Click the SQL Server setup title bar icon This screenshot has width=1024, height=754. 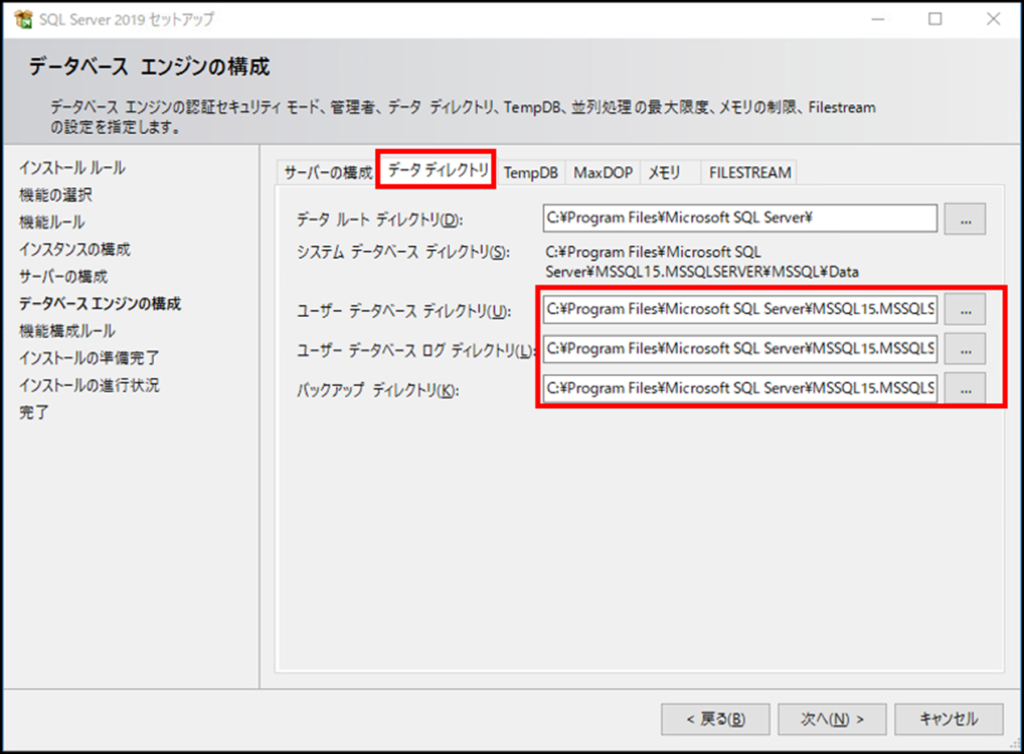pos(23,19)
